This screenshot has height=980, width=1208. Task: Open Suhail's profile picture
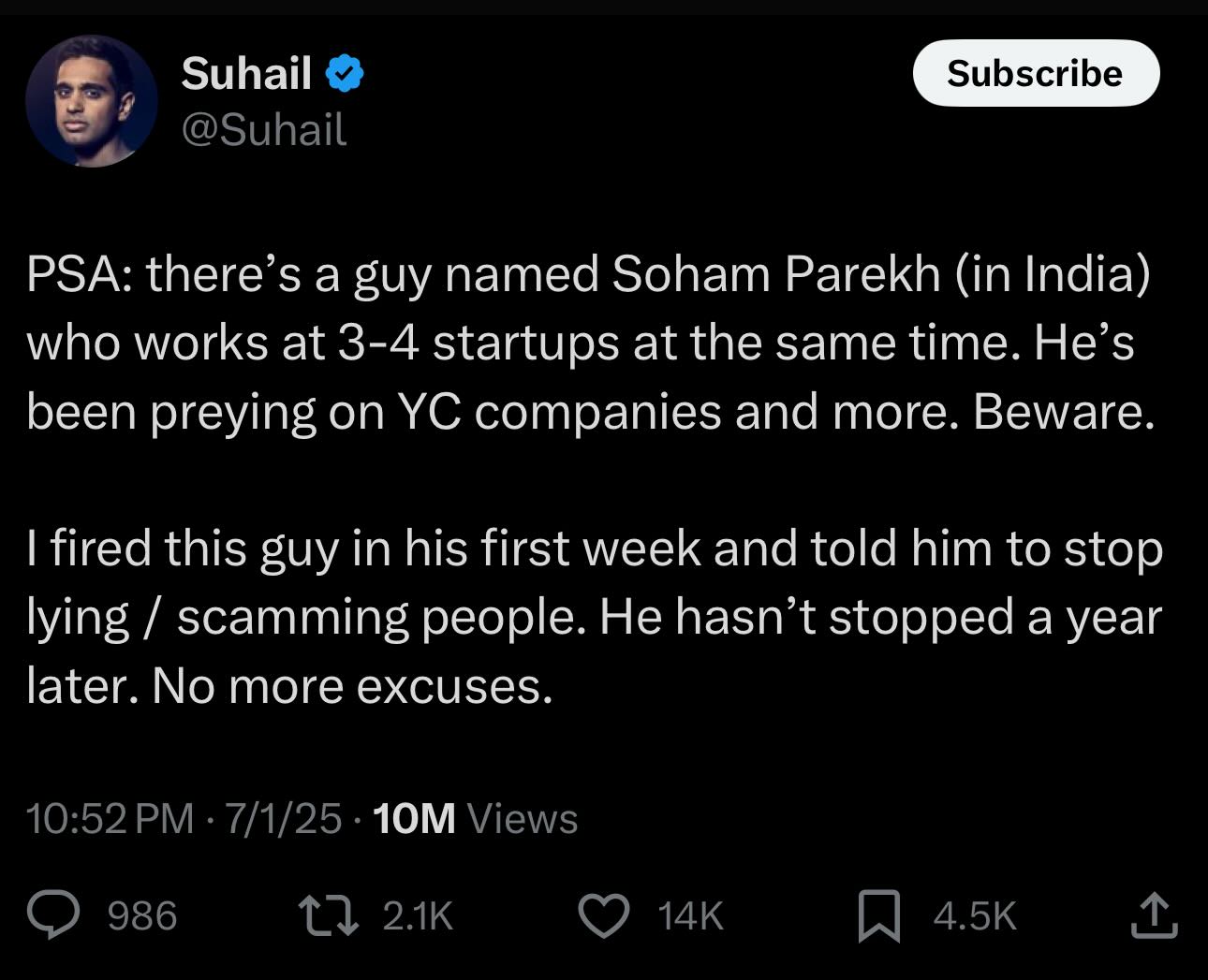coord(92,101)
